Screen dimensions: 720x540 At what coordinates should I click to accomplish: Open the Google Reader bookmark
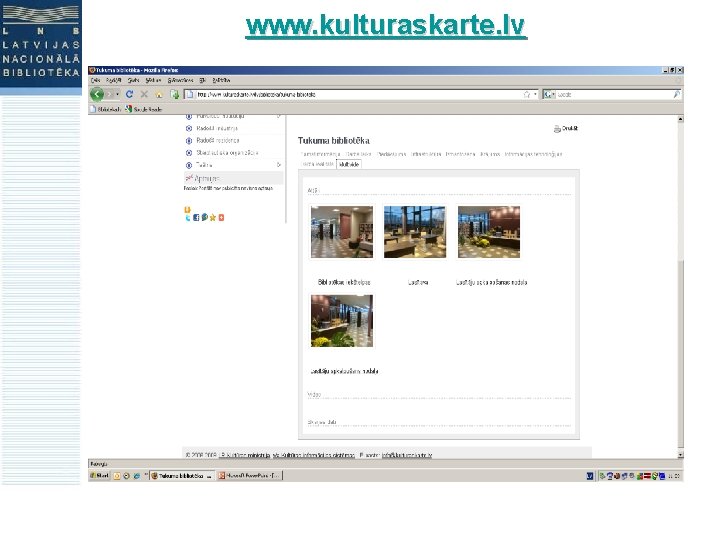click(143, 109)
